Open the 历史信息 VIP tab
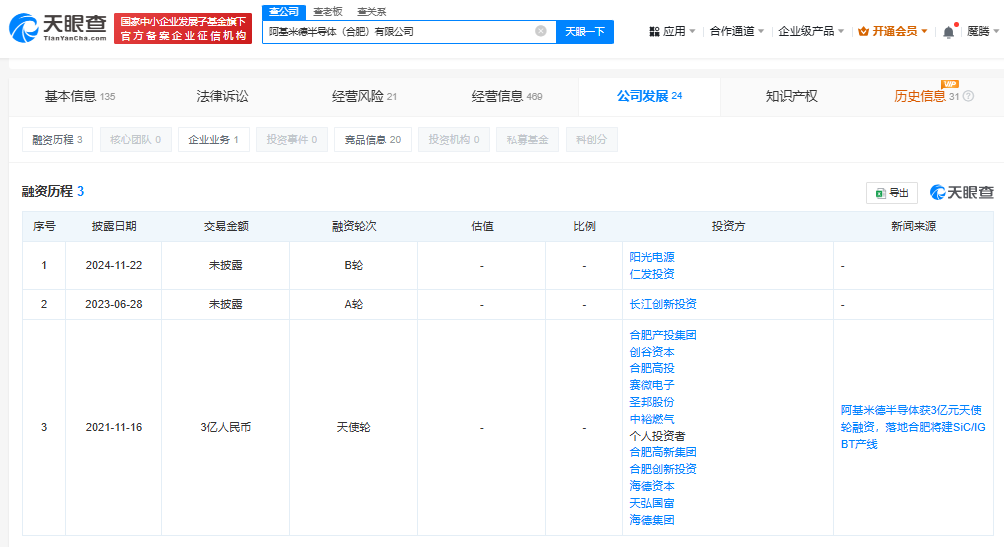Image resolution: width=1004 pixels, height=547 pixels. [927, 97]
